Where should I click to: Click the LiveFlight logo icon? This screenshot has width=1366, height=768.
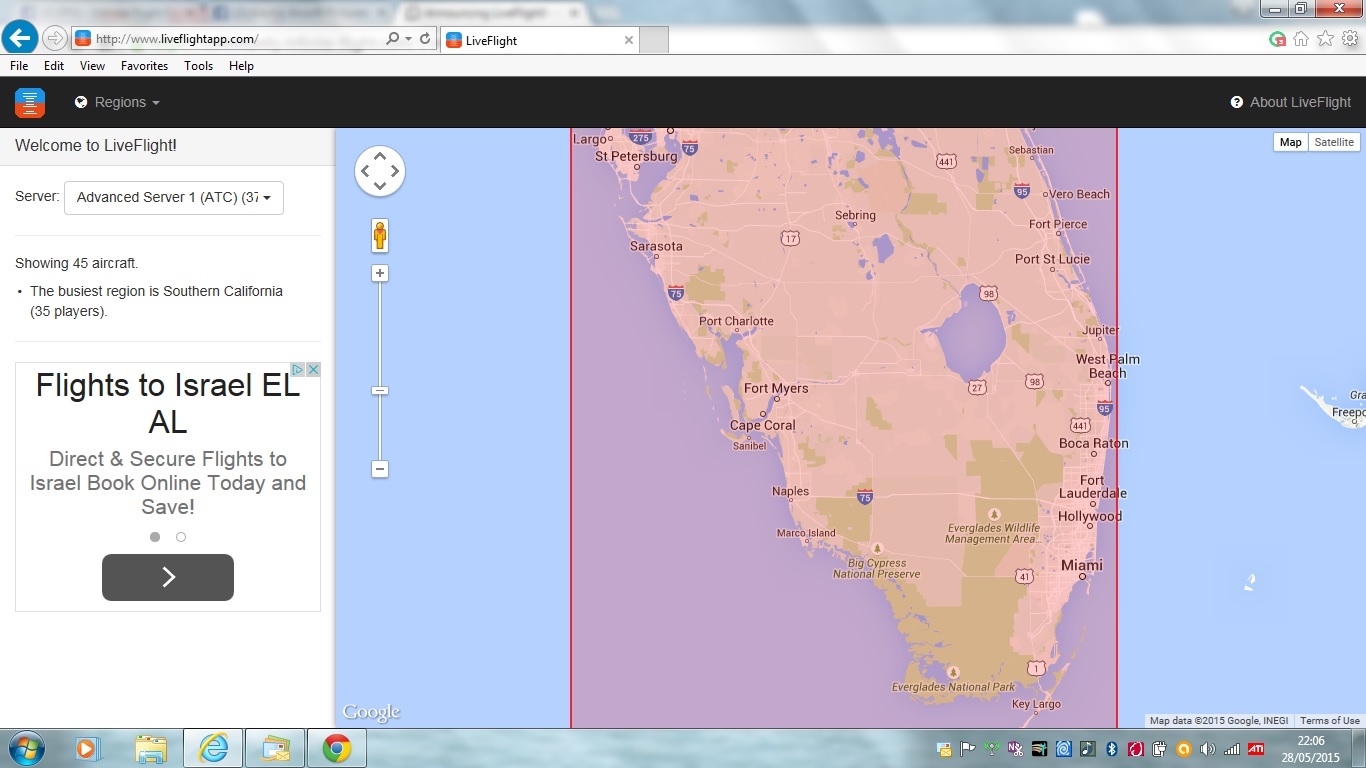[30, 102]
